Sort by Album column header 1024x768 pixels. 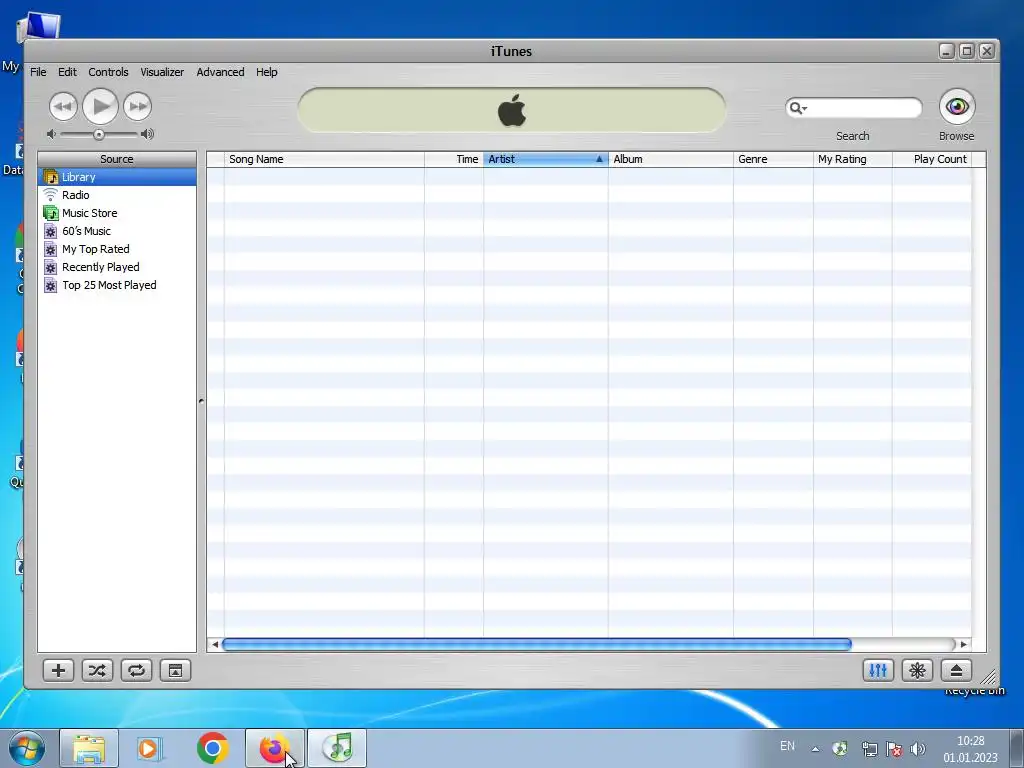[x=671, y=159]
